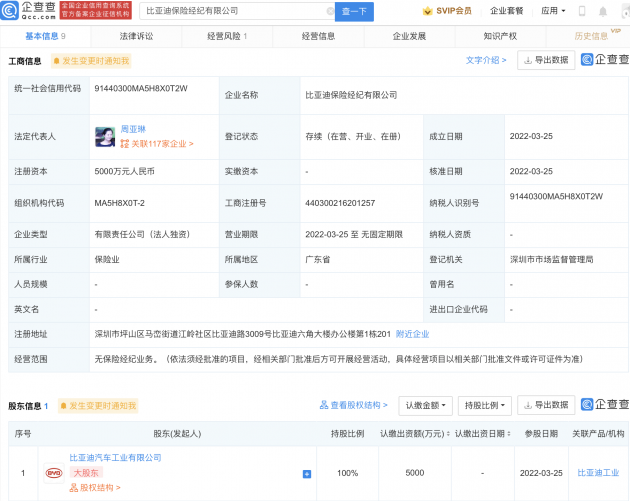Click organization code MA5H8X0T-2
The image size is (630, 501).
(119, 203)
